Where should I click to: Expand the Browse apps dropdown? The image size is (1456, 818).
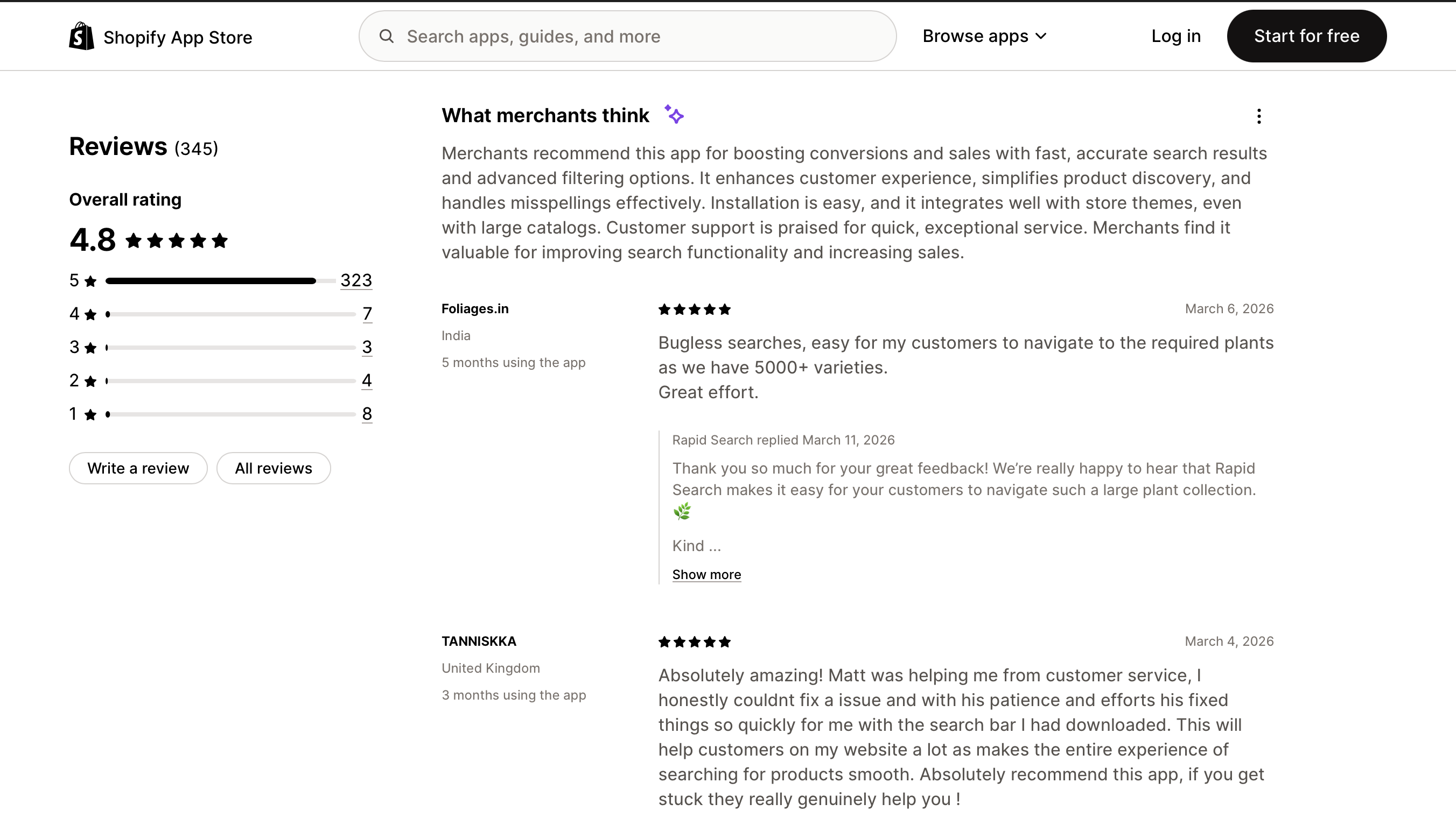(x=985, y=36)
